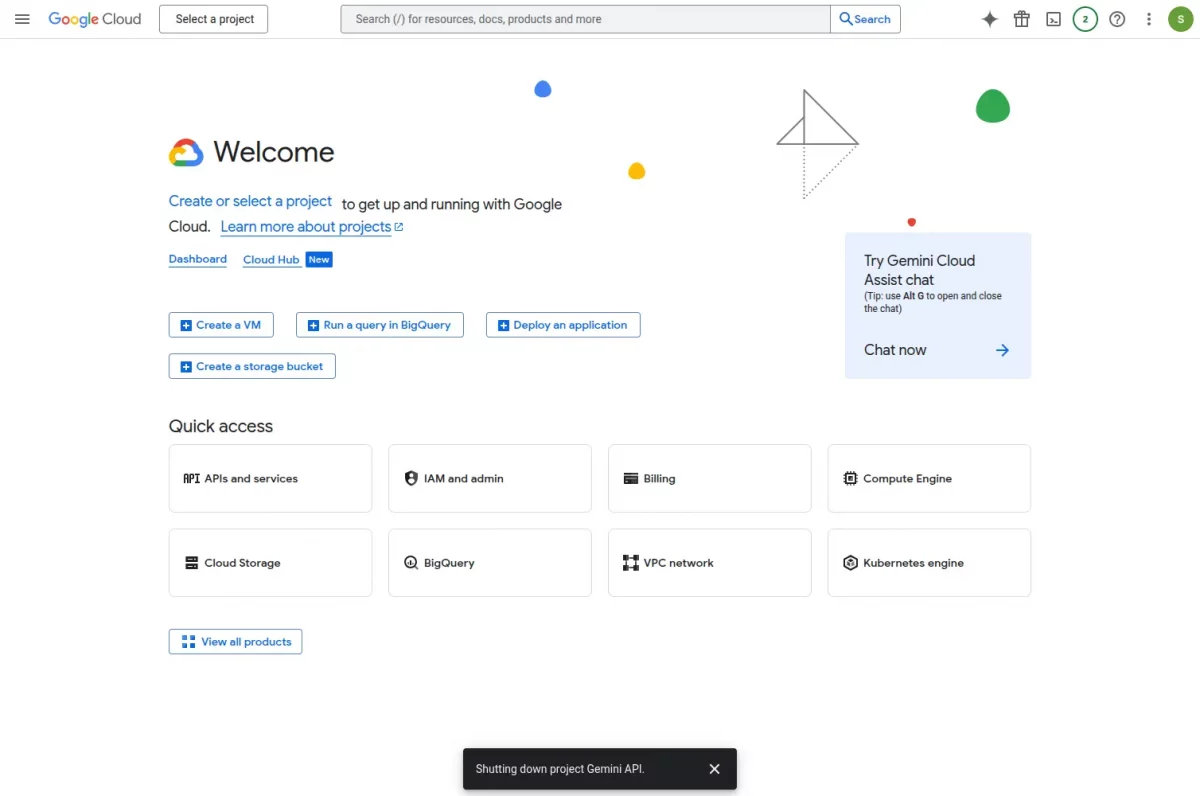This screenshot has height=796, width=1200.
Task: Click the Create a VM button
Action: (221, 324)
